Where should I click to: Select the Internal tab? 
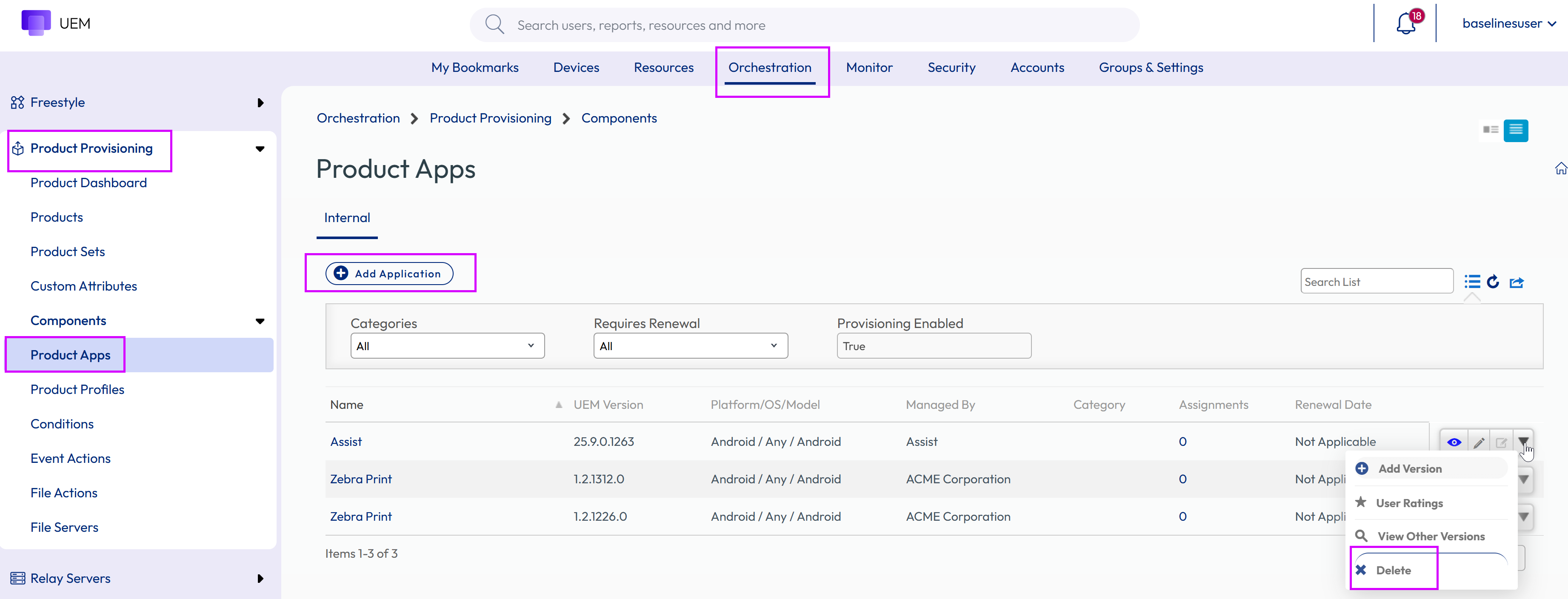tap(347, 218)
